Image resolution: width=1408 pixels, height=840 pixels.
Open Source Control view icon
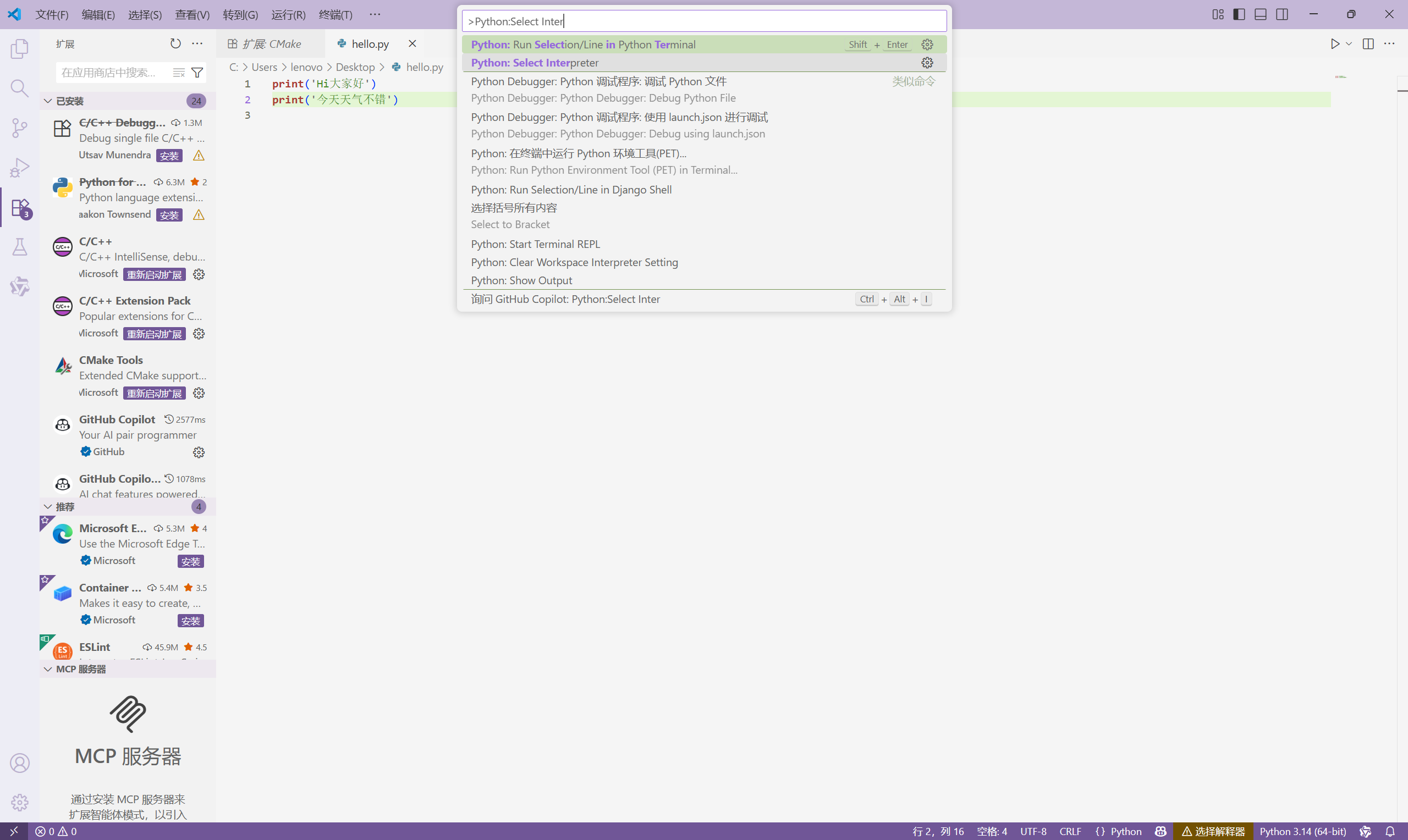pyautogui.click(x=20, y=128)
